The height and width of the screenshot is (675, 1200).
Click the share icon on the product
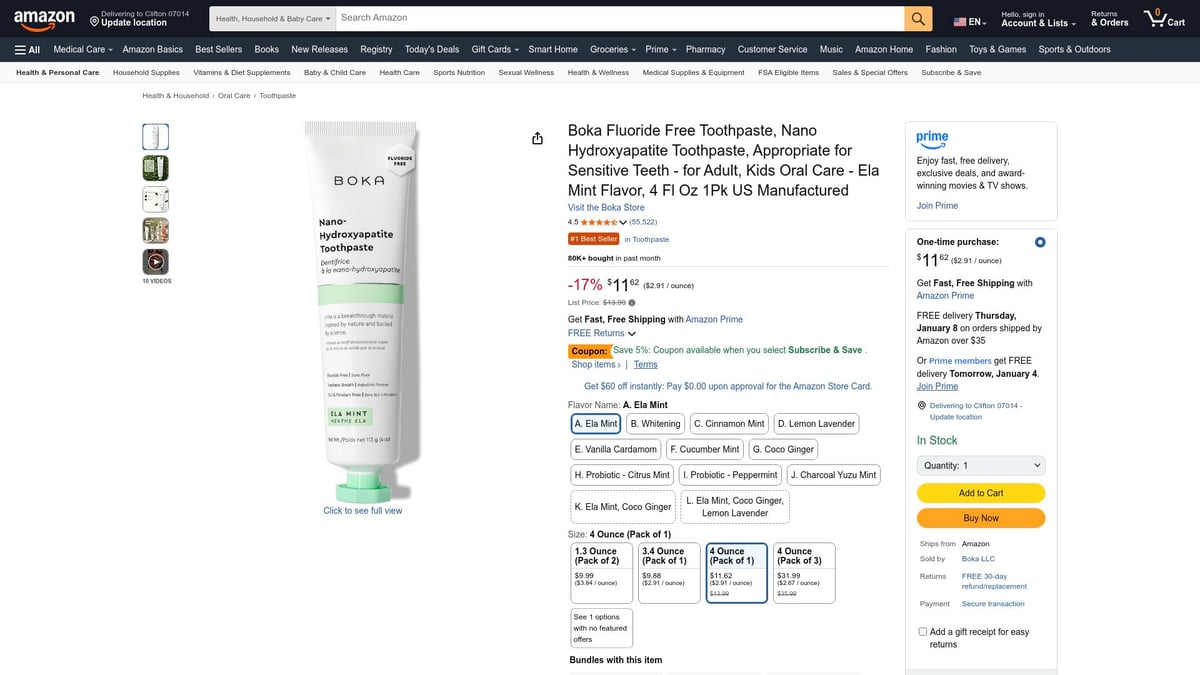coord(537,138)
